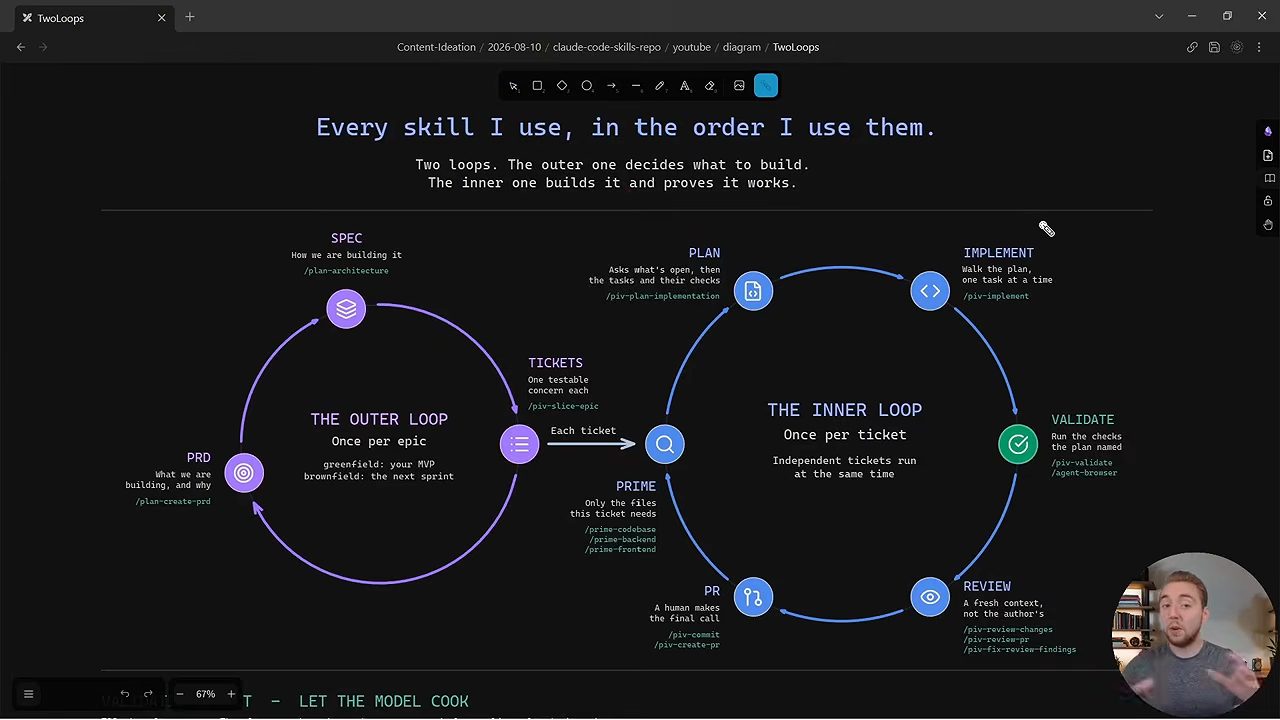
Task: Open the Obsidian tools panel crystal icon
Action: [1268, 132]
